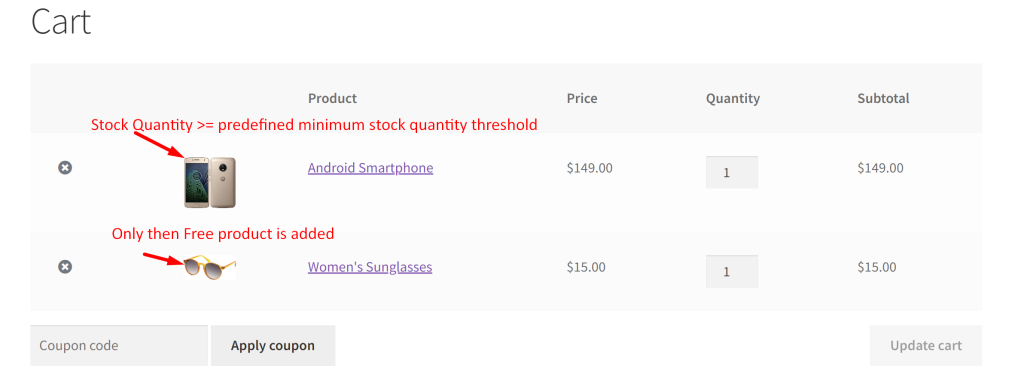Click the $15.00 subtotal of the sunglasses
The width and height of the screenshot is (1024, 387).
pyautogui.click(x=877, y=267)
